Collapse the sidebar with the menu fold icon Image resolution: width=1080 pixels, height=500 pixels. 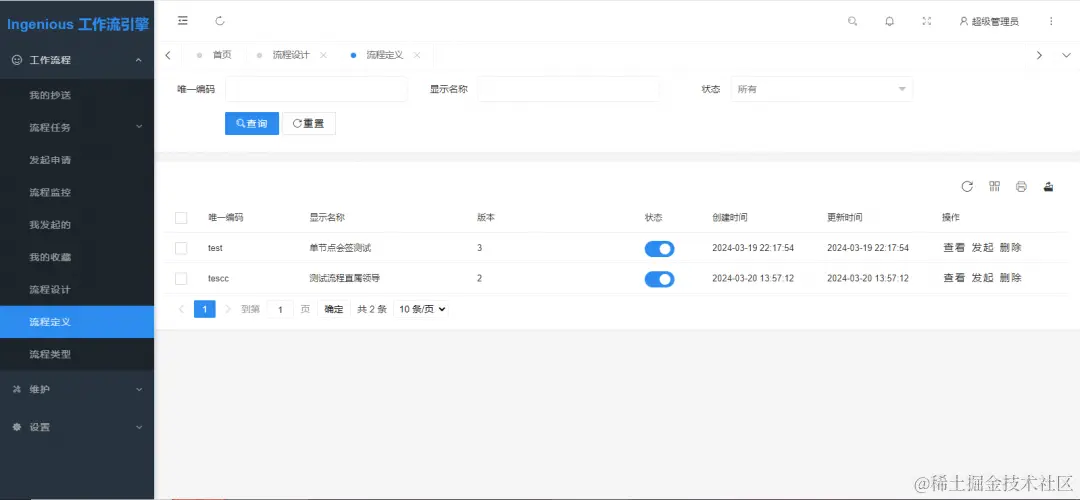[x=183, y=21]
